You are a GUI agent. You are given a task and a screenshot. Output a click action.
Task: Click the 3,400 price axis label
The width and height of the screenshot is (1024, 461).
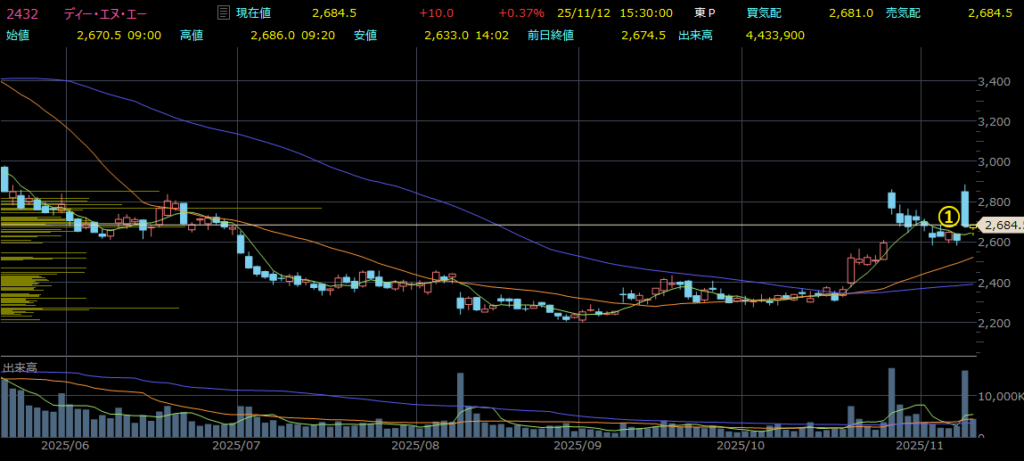point(997,81)
